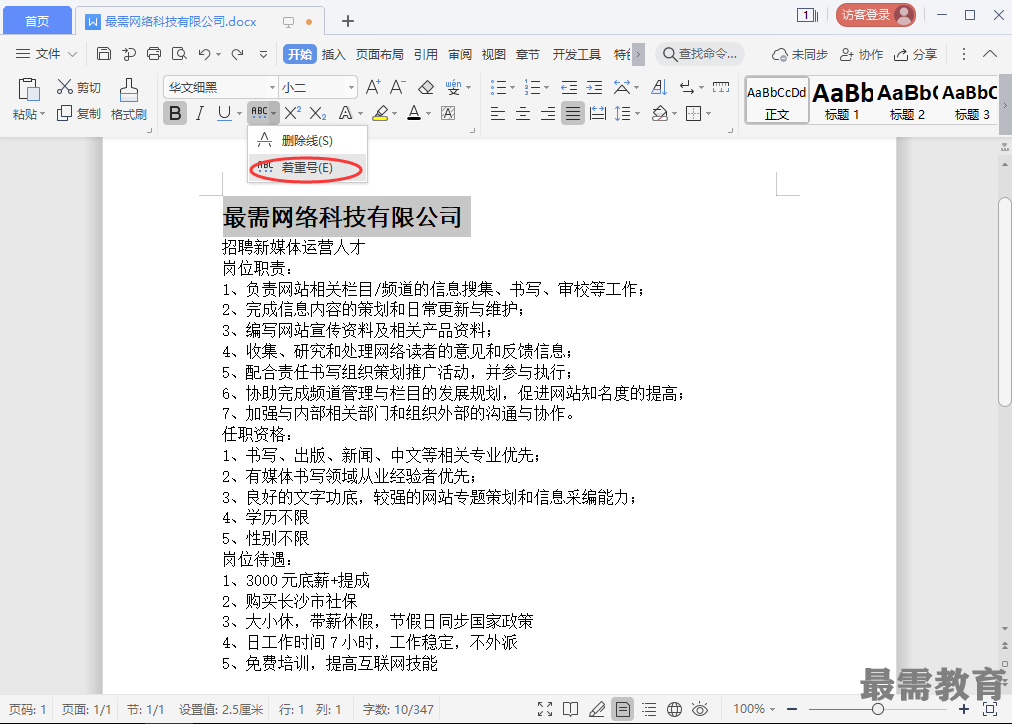Select the Format Painter (格式刷)
The width and height of the screenshot is (1012, 724).
(128, 99)
